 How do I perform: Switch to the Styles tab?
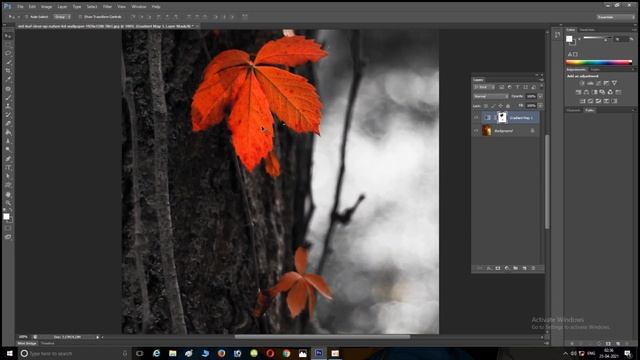pyautogui.click(x=596, y=70)
